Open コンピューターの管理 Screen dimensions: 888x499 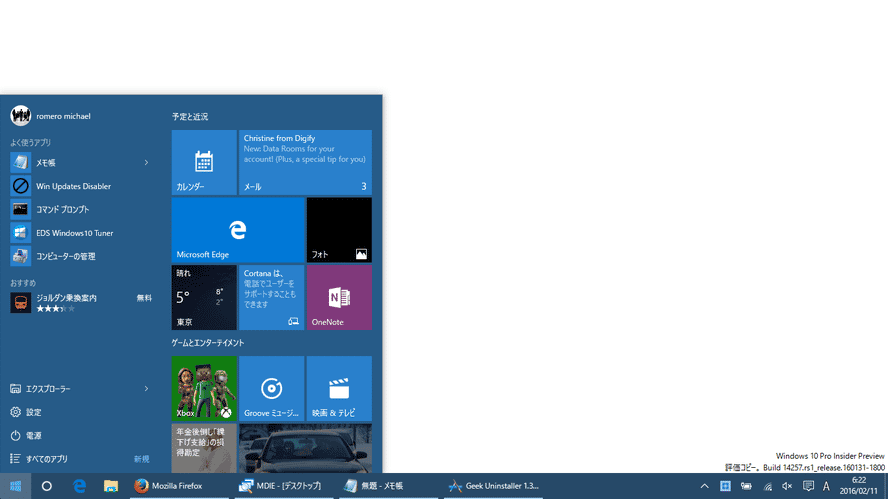point(80,256)
